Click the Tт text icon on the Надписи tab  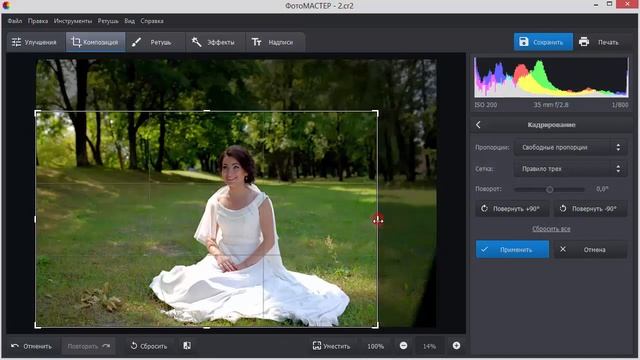(x=256, y=42)
